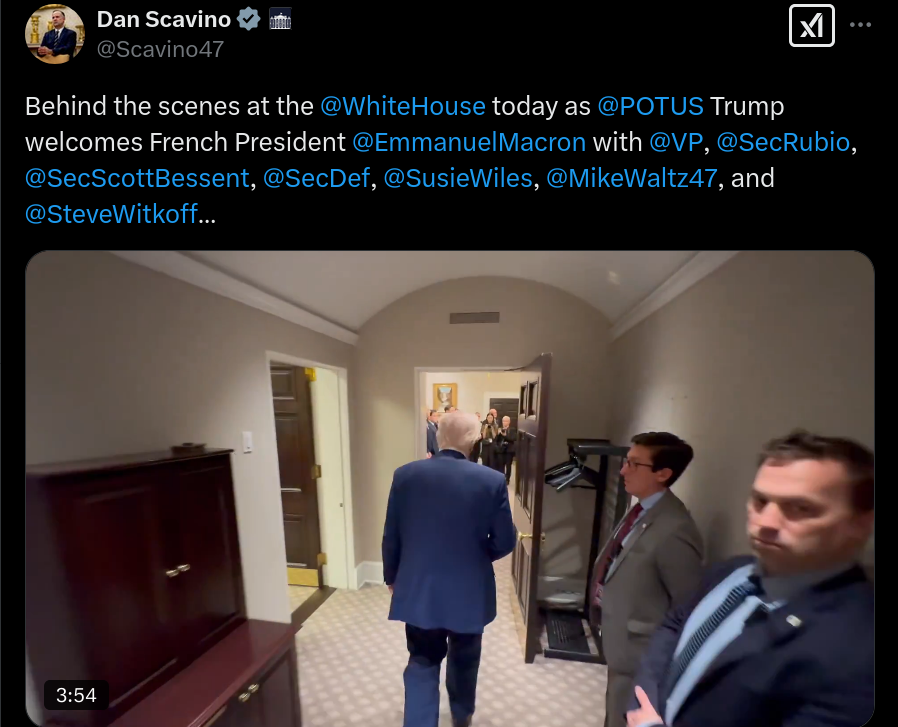The width and height of the screenshot is (898, 727).
Task: Click the 3:54 video duration label
Action: pyautogui.click(x=76, y=695)
